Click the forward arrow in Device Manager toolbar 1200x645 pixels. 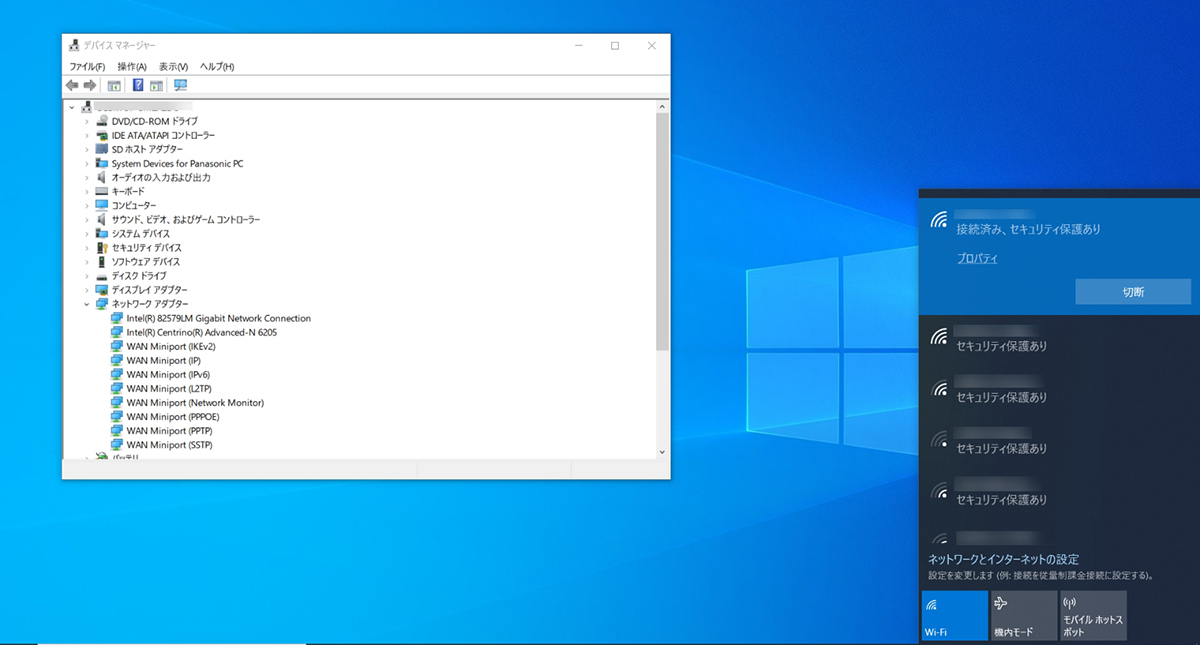(90, 86)
